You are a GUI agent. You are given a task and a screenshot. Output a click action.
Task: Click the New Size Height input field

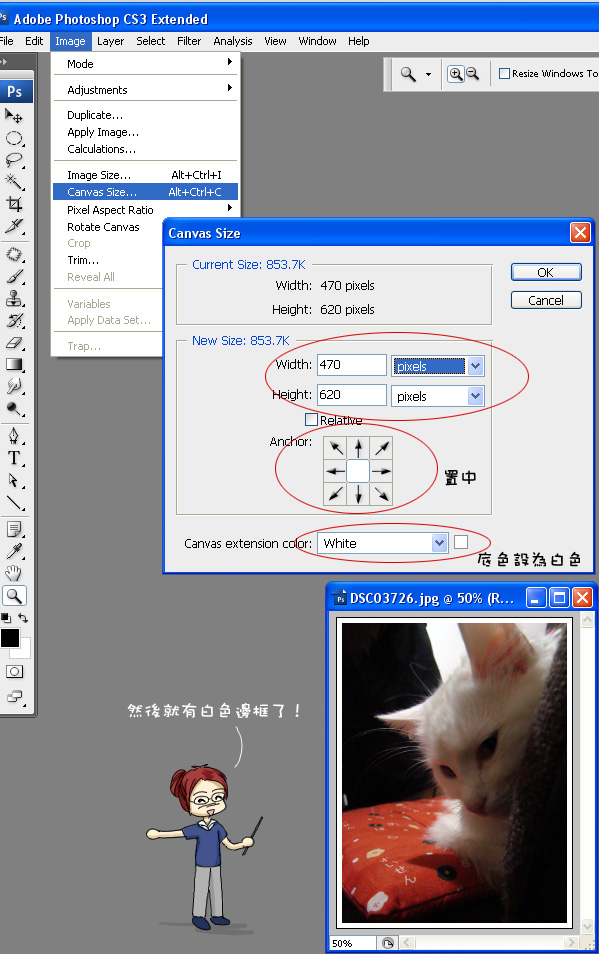click(x=351, y=395)
